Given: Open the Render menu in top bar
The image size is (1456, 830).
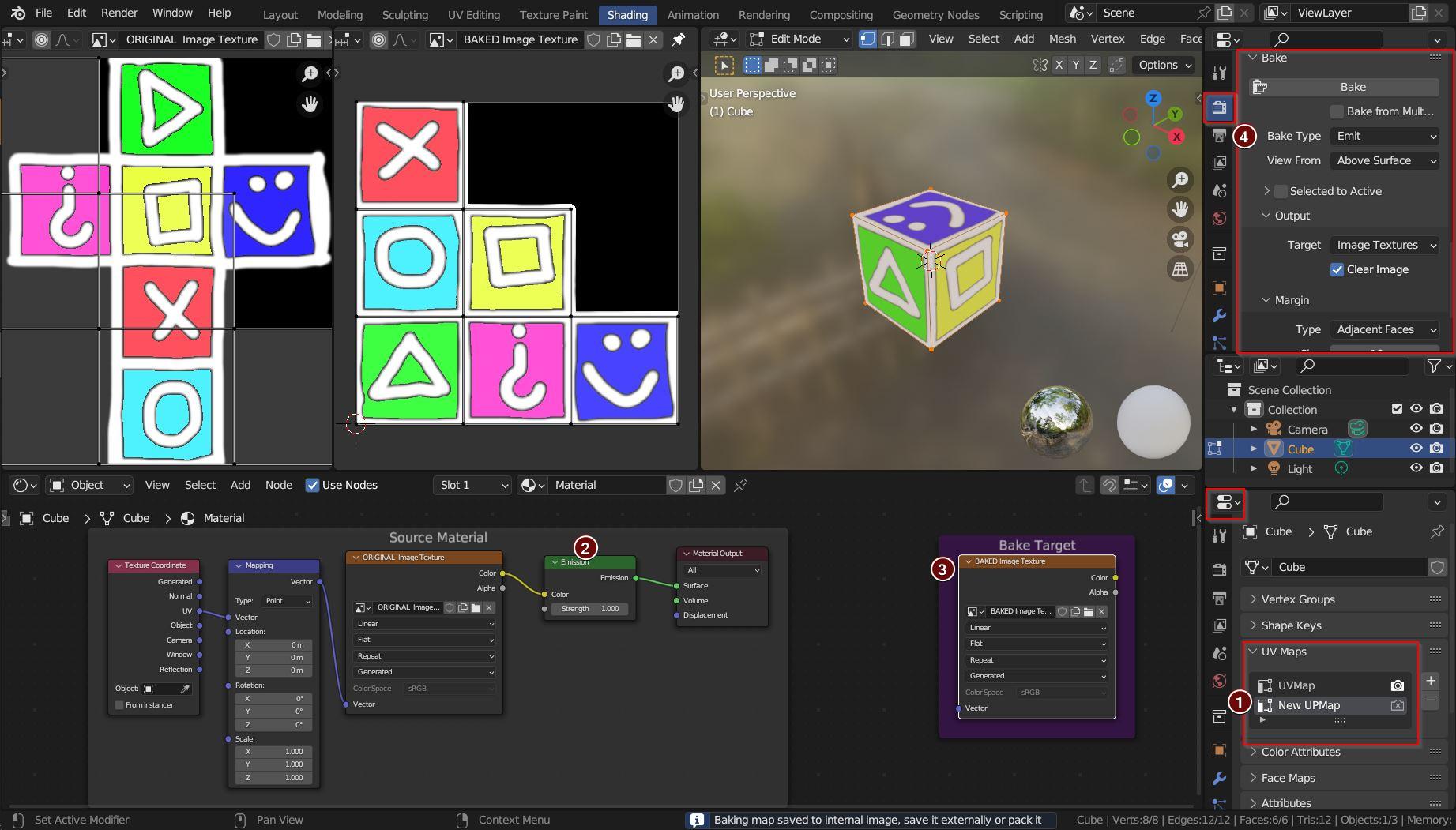Looking at the screenshot, I should coord(119,13).
